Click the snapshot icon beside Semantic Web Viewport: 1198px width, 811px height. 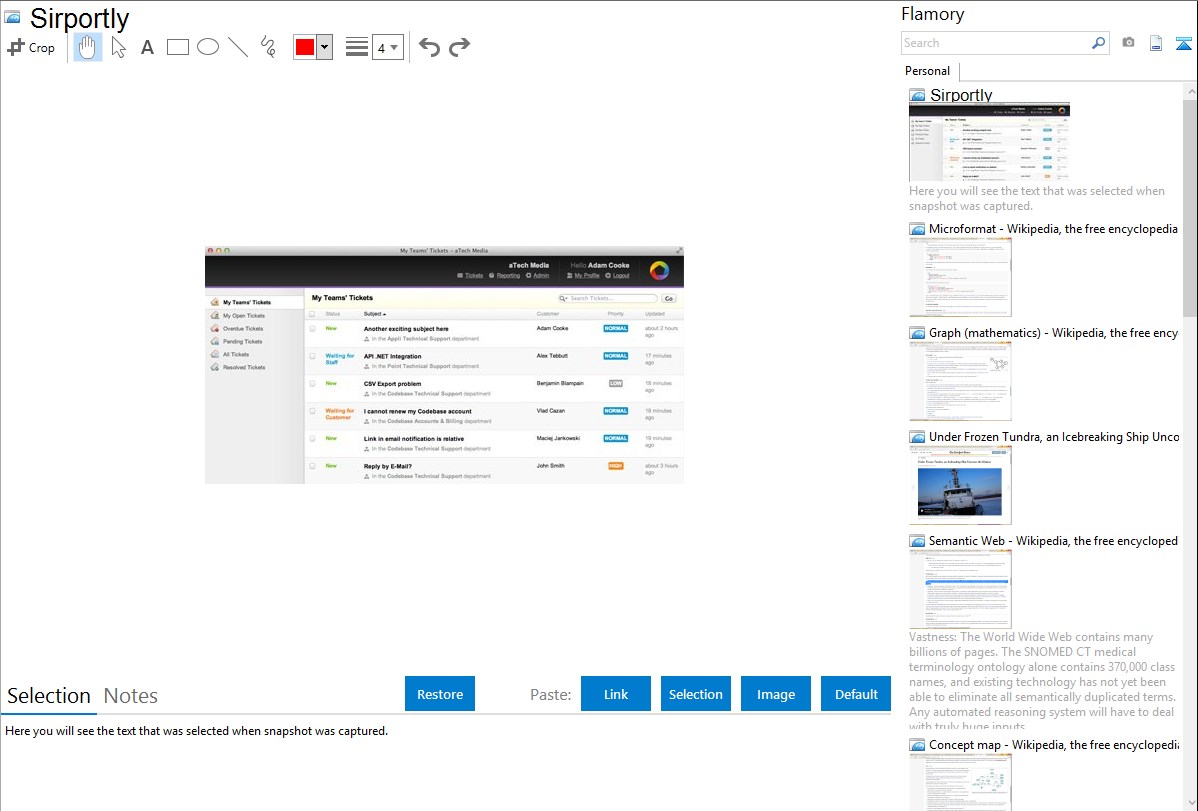click(x=917, y=541)
